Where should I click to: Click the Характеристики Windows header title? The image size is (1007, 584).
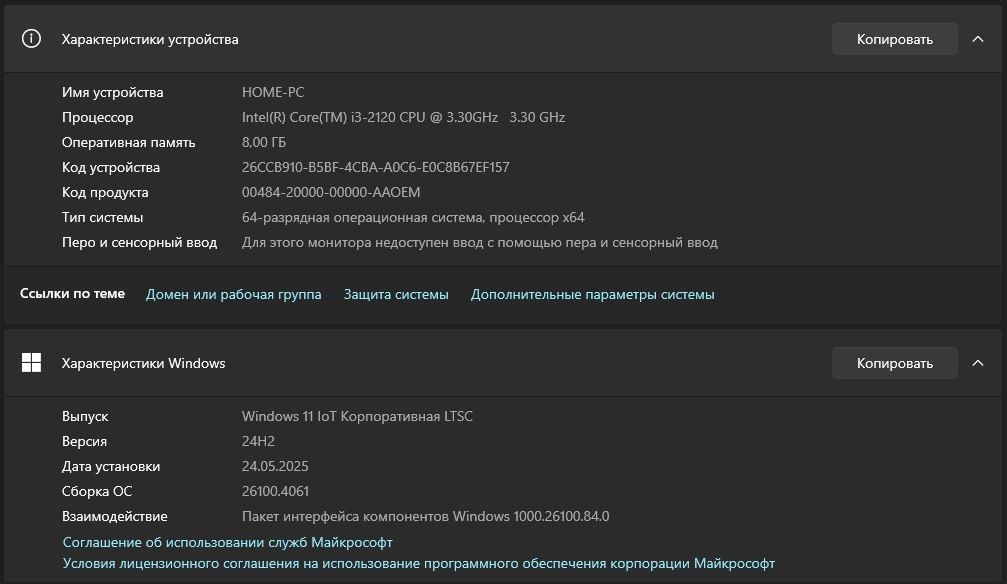click(143, 363)
